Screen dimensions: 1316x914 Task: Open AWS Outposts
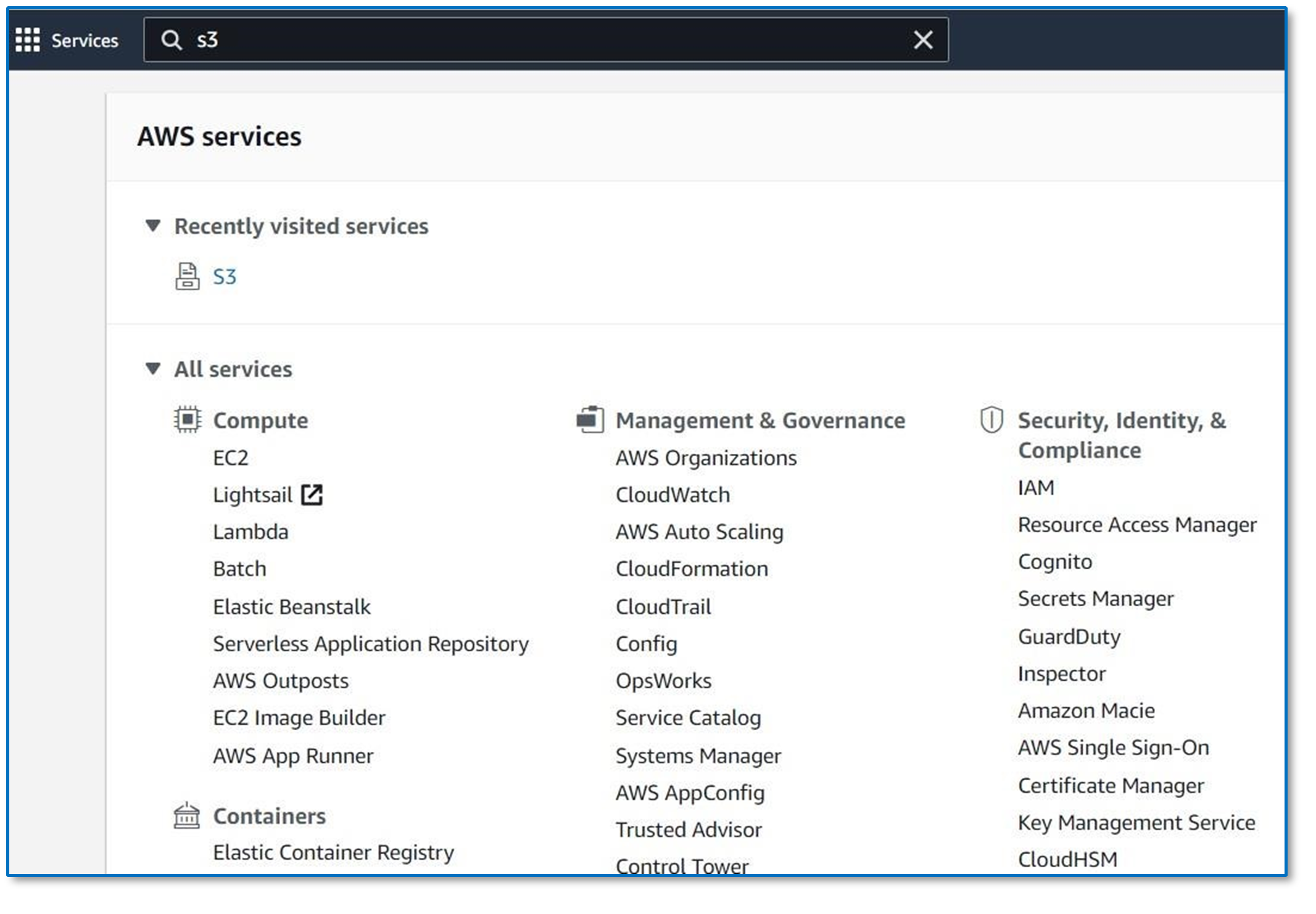pos(281,681)
